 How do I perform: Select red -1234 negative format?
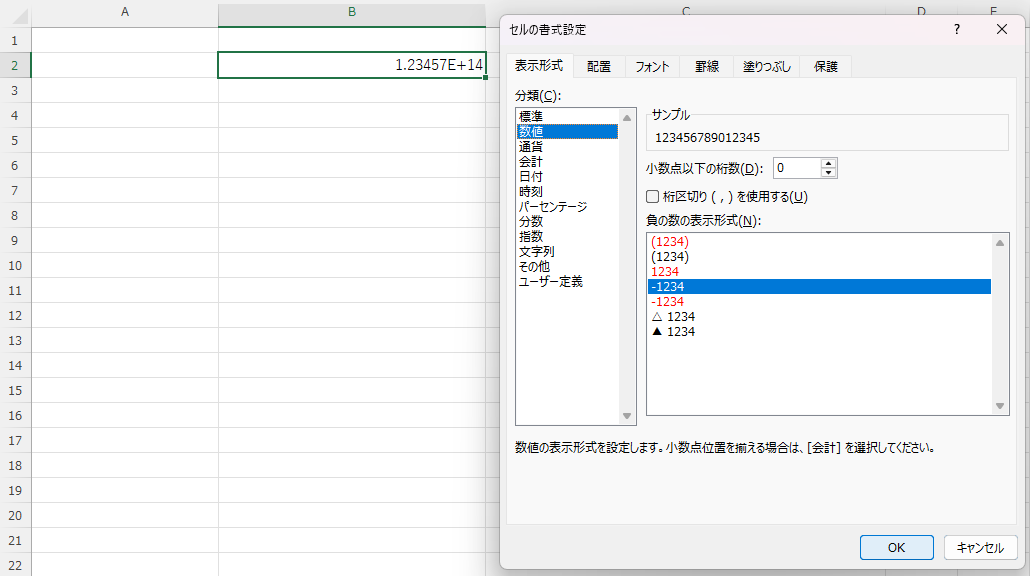(819, 301)
